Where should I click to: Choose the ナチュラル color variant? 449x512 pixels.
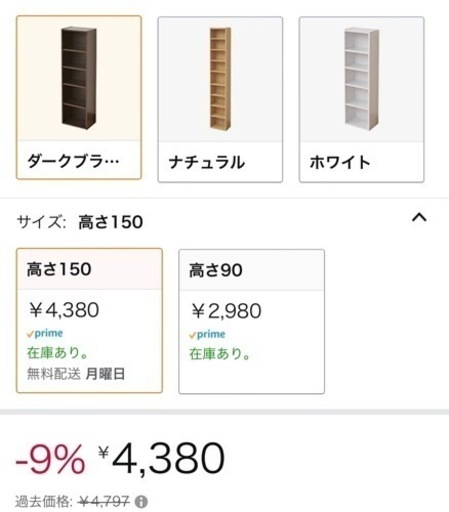click(x=220, y=99)
